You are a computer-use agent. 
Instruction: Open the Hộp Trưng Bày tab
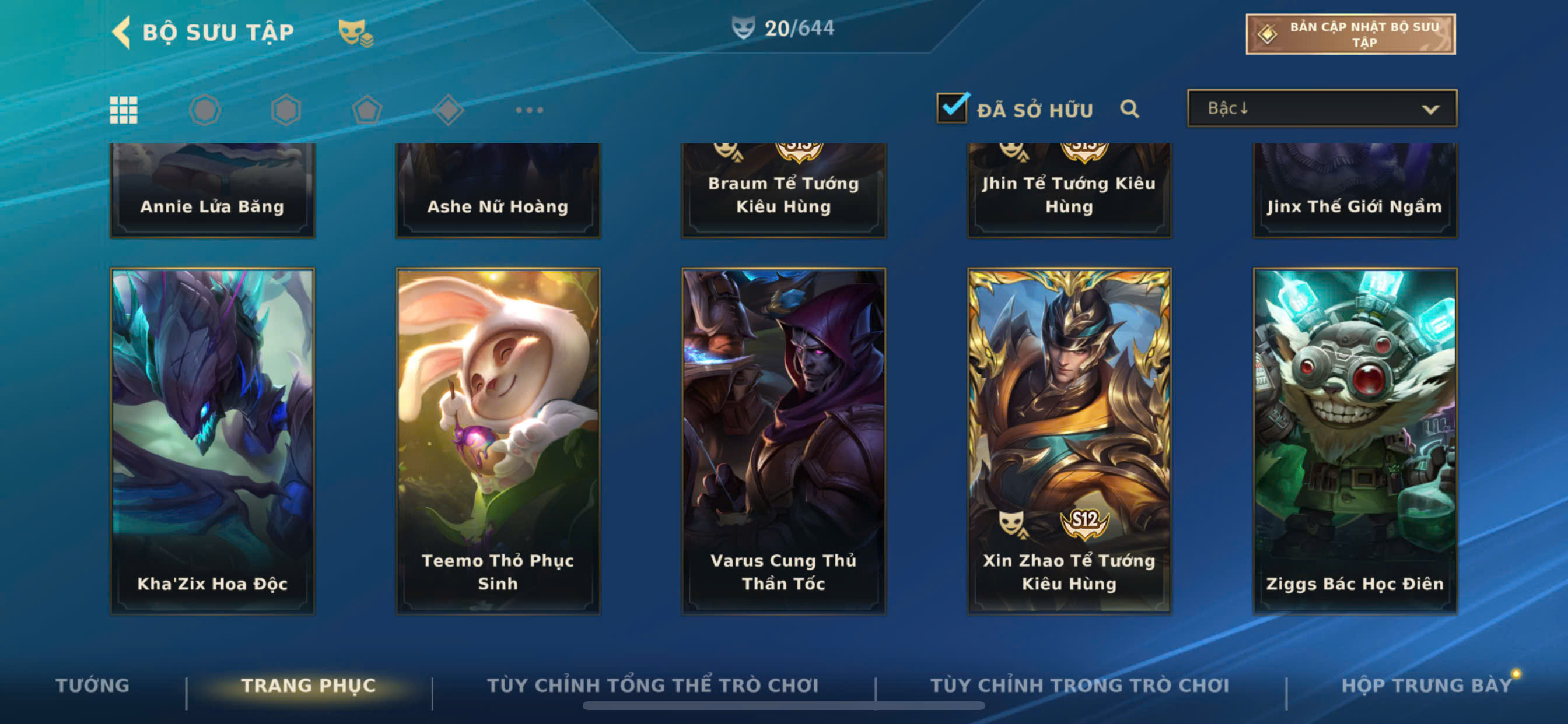point(1426,685)
